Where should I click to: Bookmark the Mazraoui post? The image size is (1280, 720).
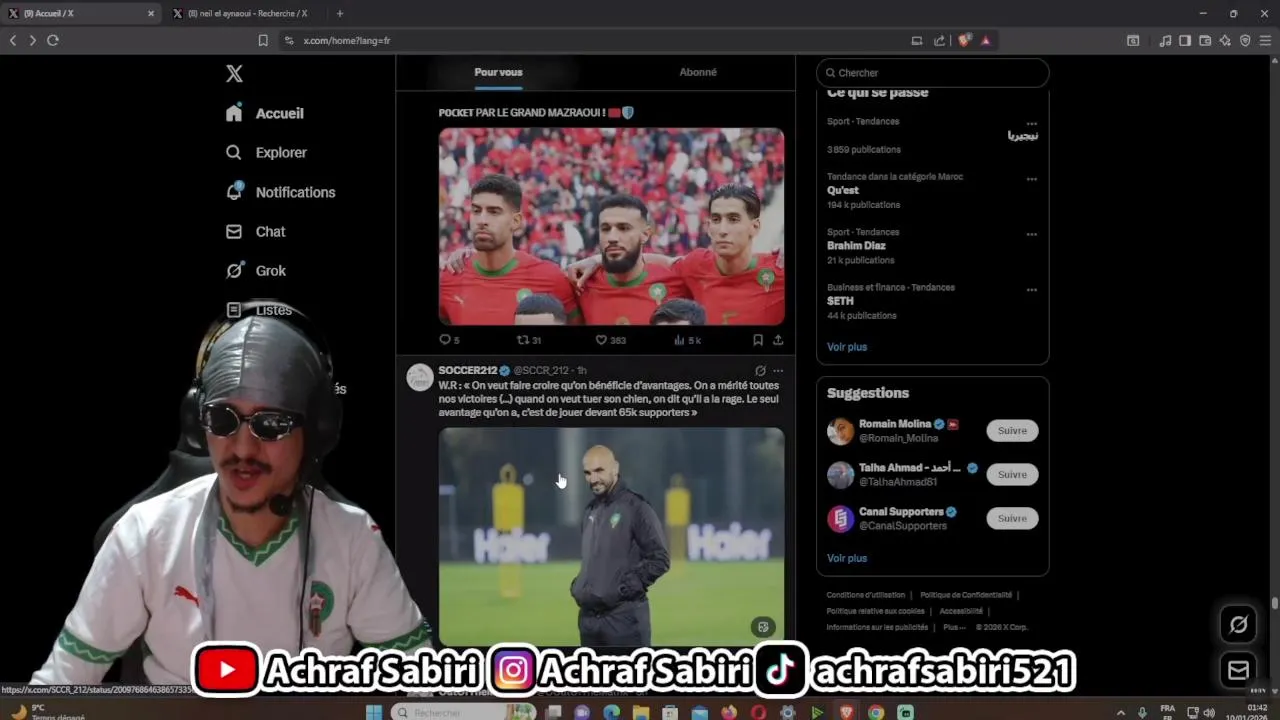pos(758,340)
